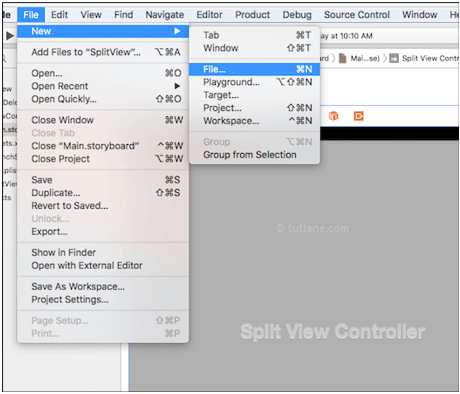Select Window in New submenu
The image size is (460, 394).
coord(255,48)
